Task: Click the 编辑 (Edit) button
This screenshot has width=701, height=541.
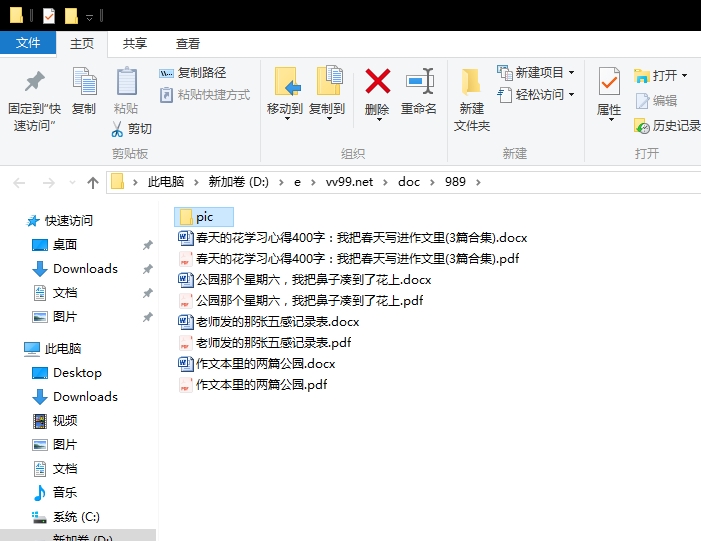Action: pyautogui.click(x=656, y=101)
